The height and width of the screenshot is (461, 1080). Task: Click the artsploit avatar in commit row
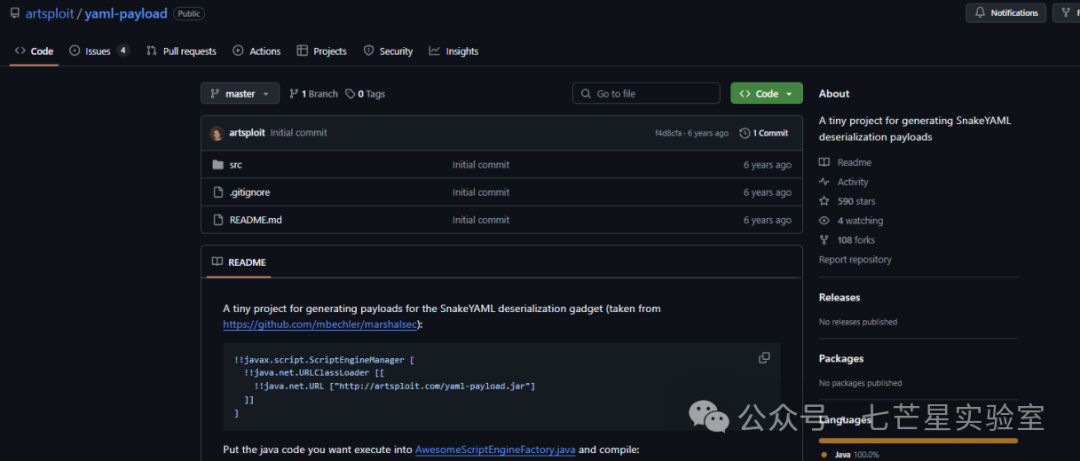click(217, 133)
